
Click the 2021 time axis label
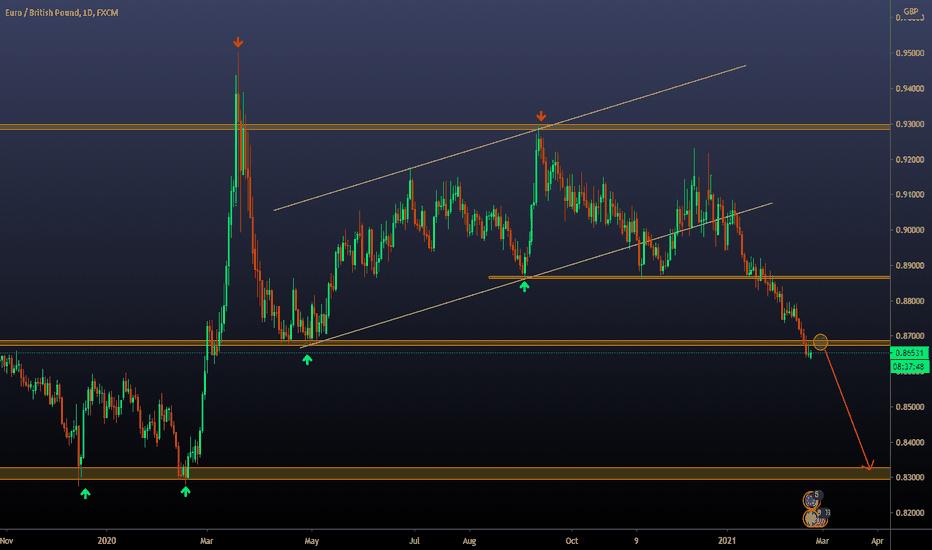tap(727, 540)
